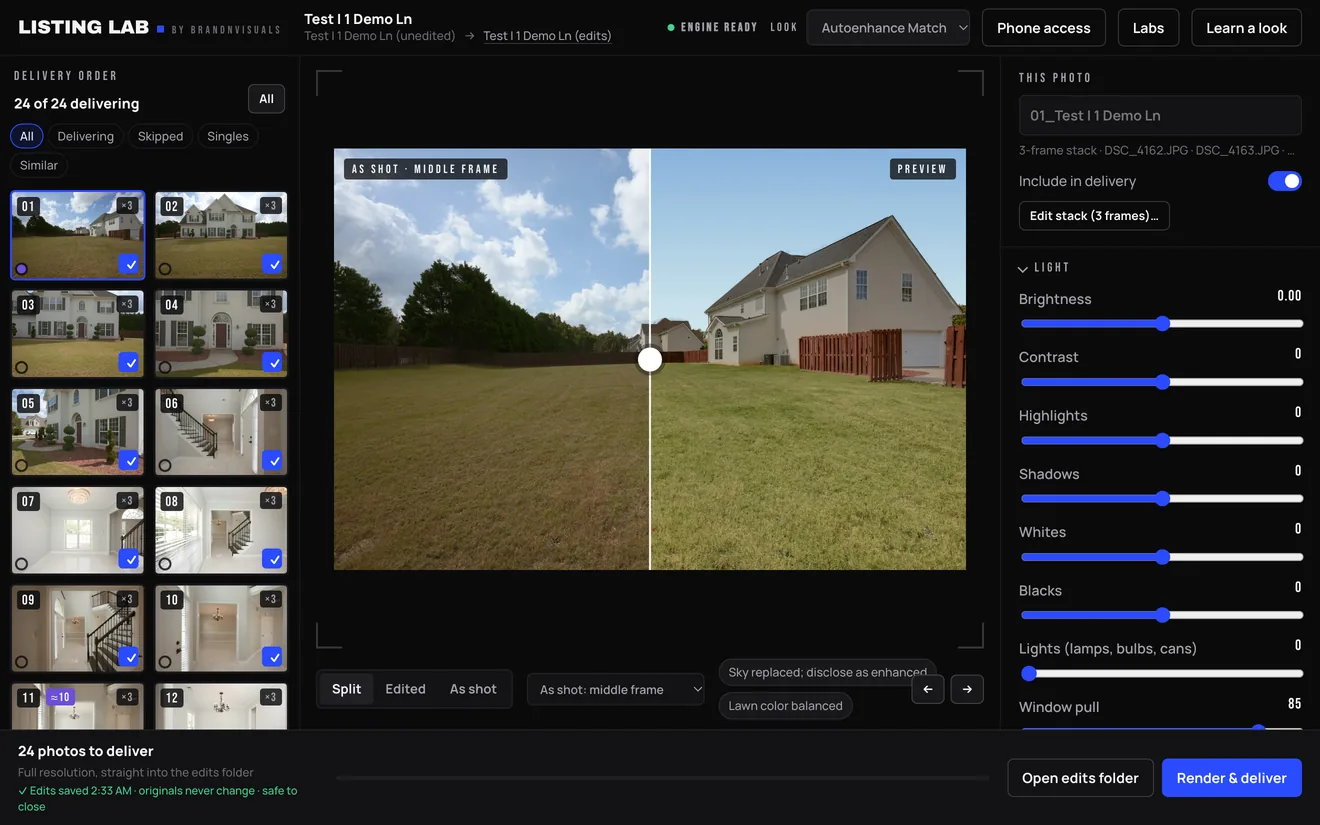Image resolution: width=1320 pixels, height=825 pixels.
Task: Go to the previous photo with left arrow
Action: (928, 689)
